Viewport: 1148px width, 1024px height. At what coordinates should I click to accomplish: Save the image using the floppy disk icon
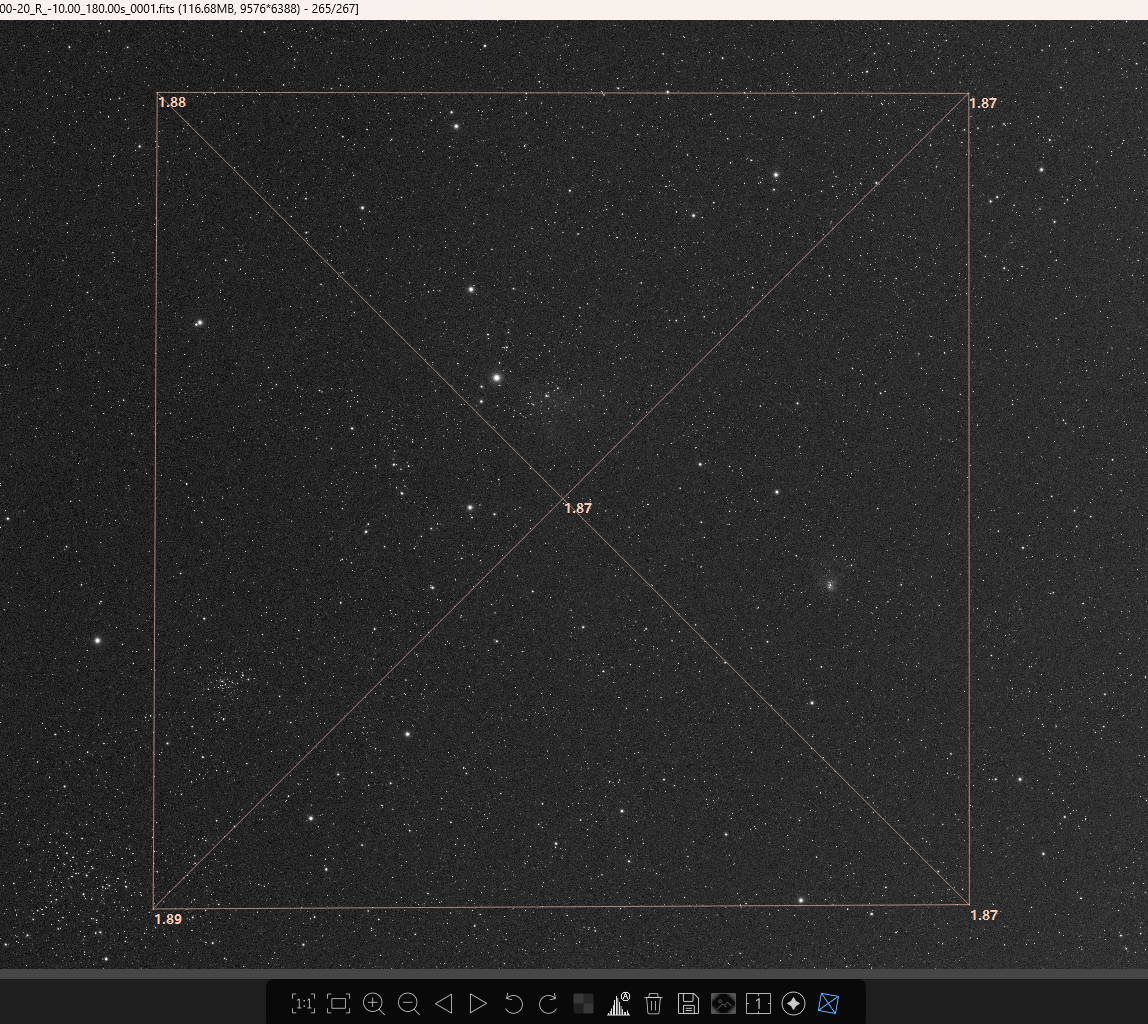[688, 1003]
